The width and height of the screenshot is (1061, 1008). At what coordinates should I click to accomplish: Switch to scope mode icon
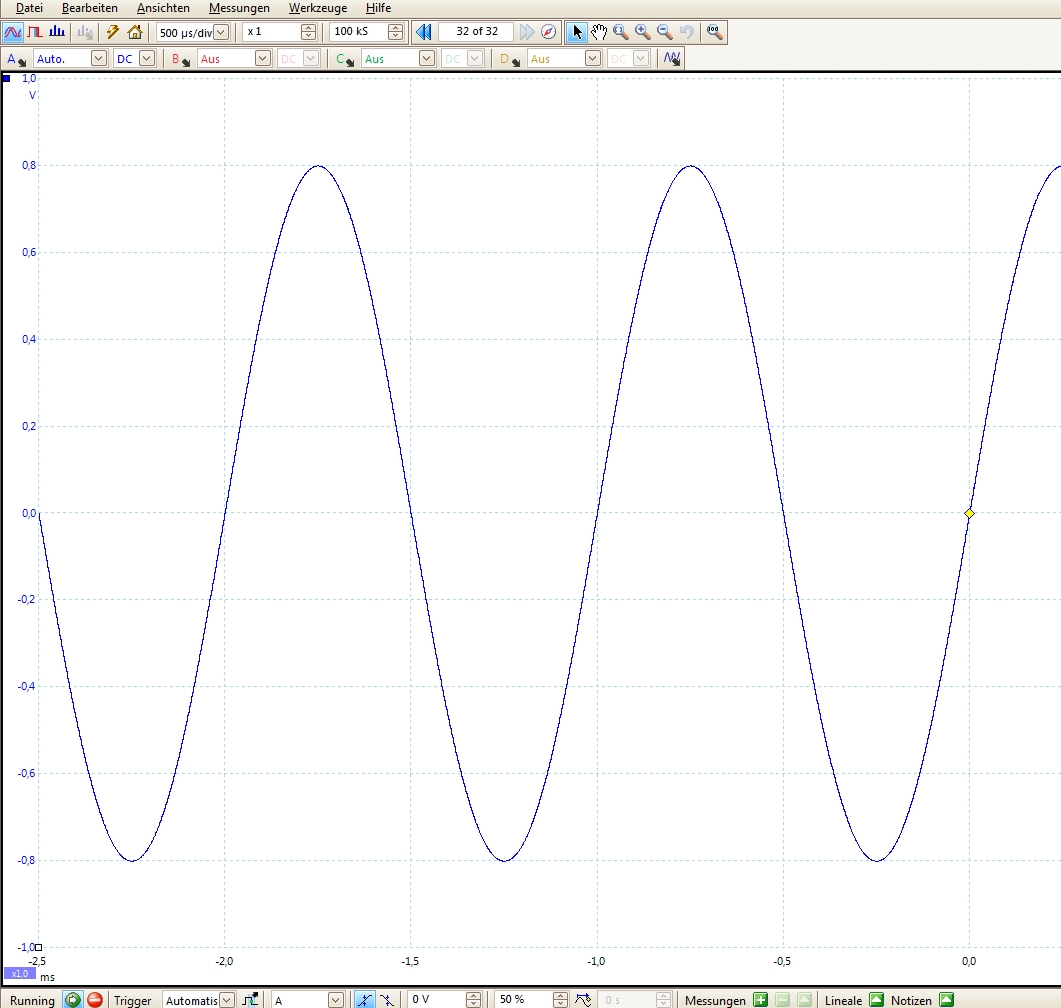tap(13, 32)
